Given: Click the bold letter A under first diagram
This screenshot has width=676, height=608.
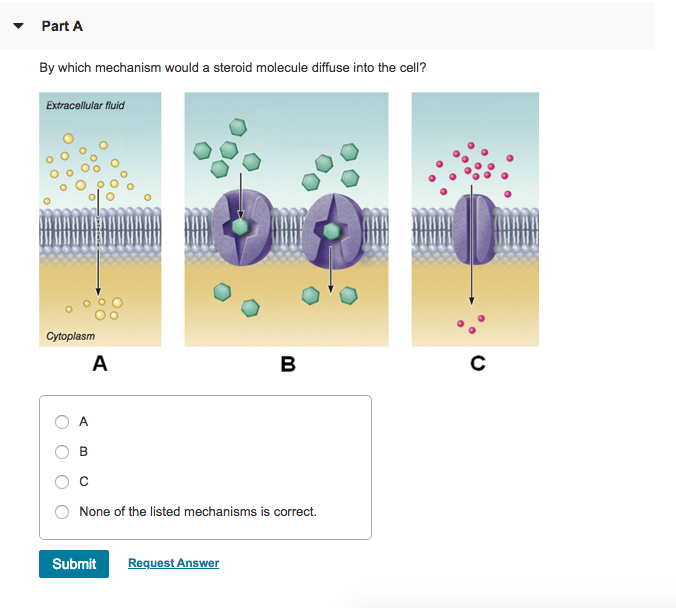Looking at the screenshot, I should click(99, 365).
